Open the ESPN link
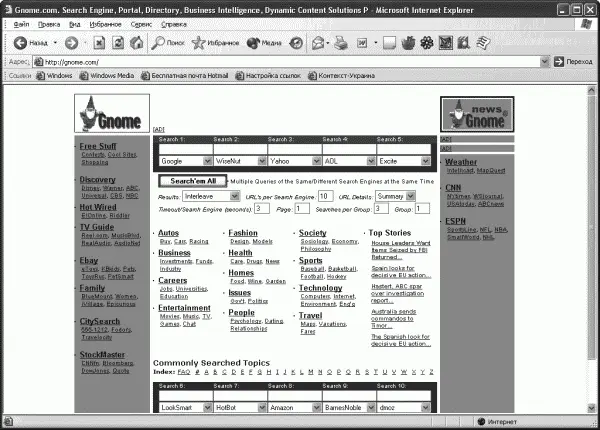 (x=455, y=221)
